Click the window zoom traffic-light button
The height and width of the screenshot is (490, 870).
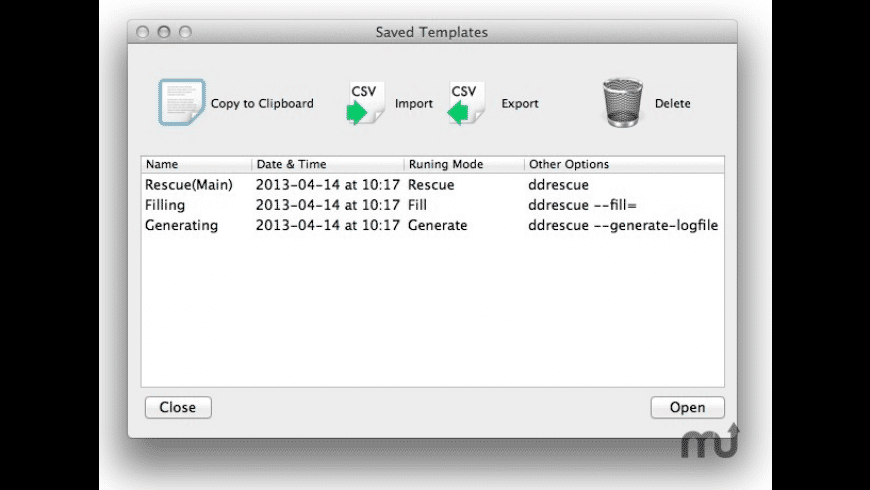[185, 32]
